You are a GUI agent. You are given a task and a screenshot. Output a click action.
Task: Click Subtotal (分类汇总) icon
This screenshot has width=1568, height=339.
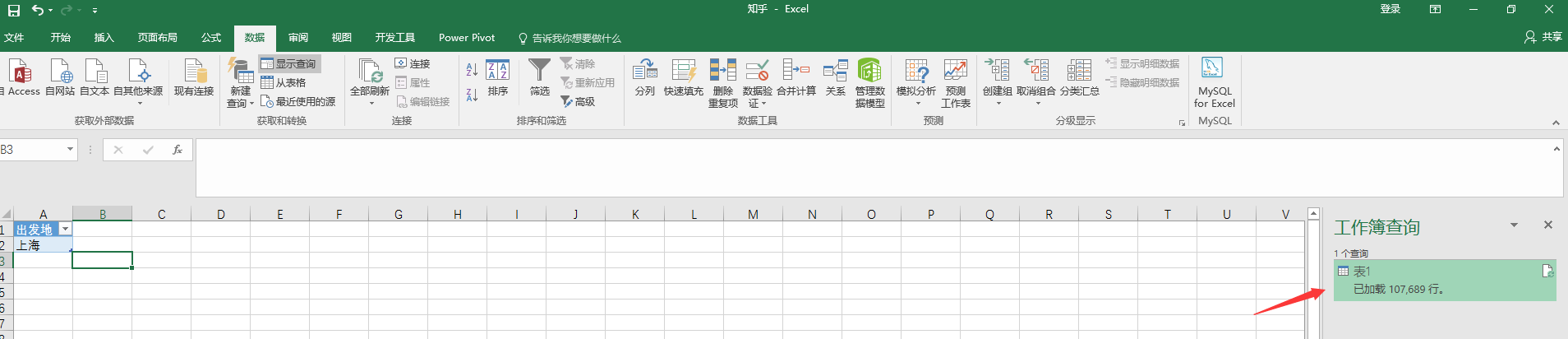point(1079,77)
